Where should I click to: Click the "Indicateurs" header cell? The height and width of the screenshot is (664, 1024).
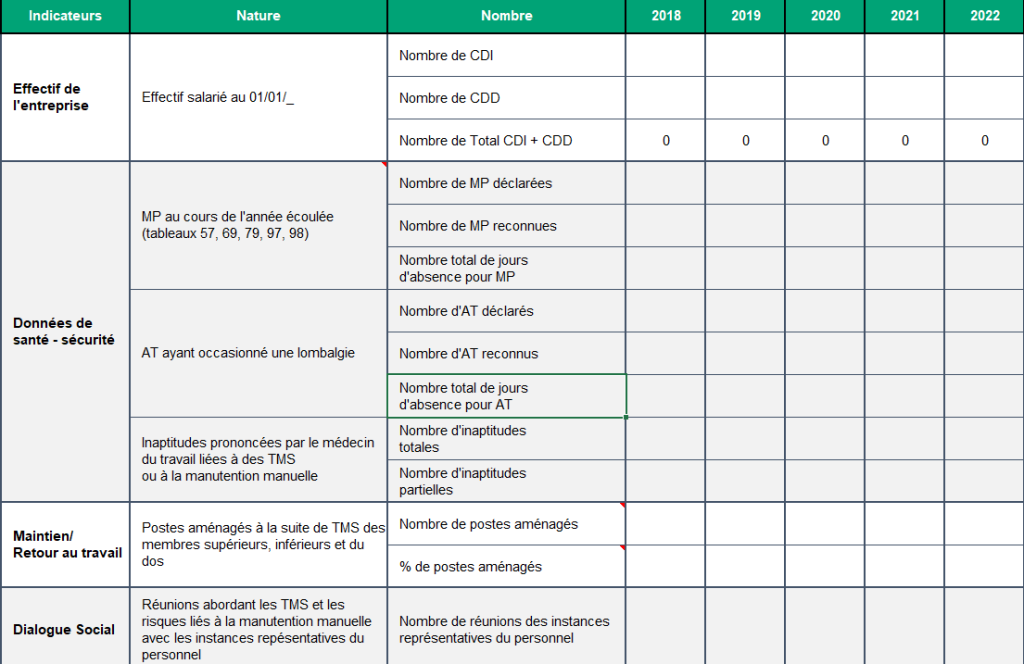point(65,16)
